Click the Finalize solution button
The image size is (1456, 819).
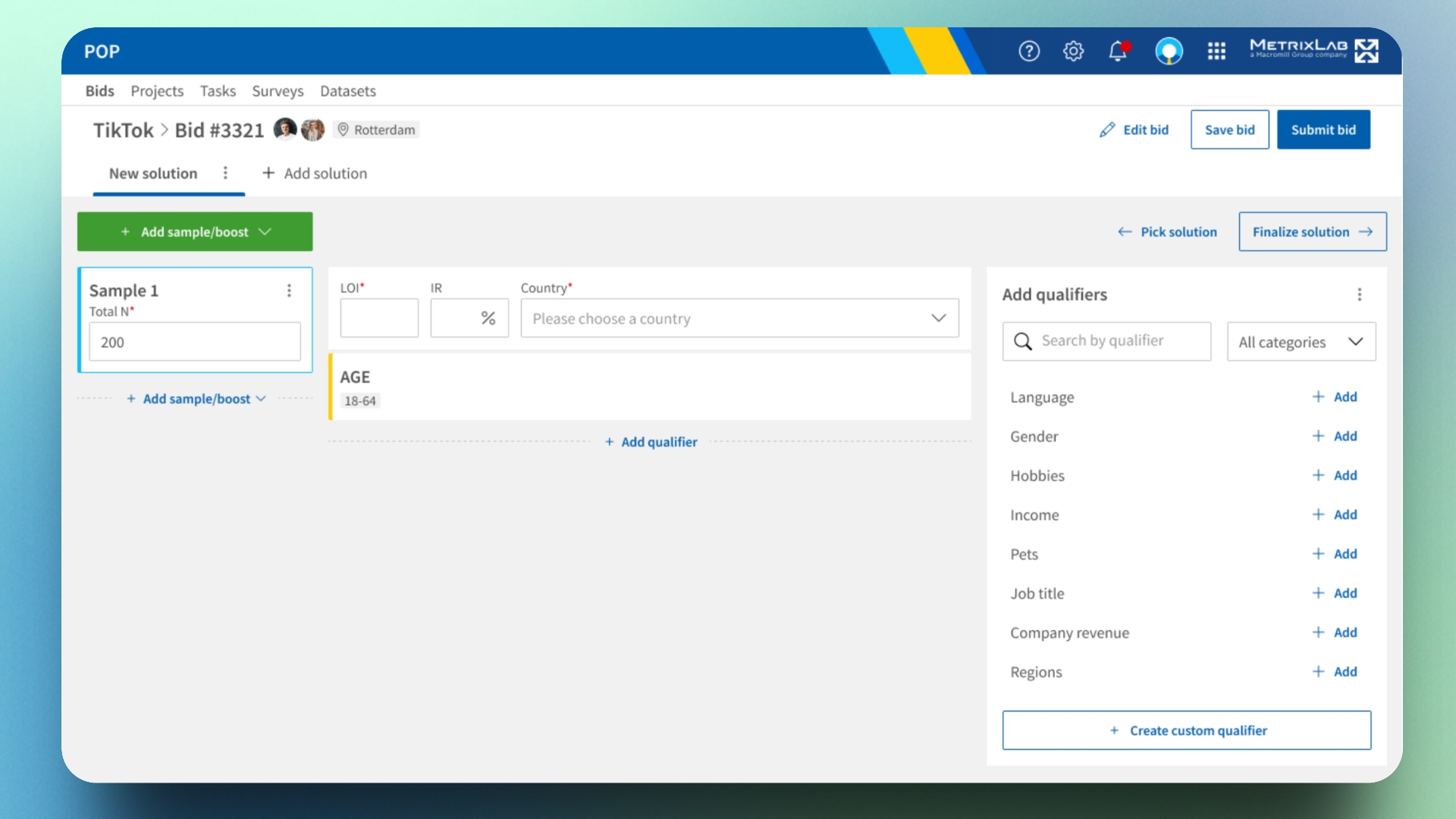tap(1312, 231)
